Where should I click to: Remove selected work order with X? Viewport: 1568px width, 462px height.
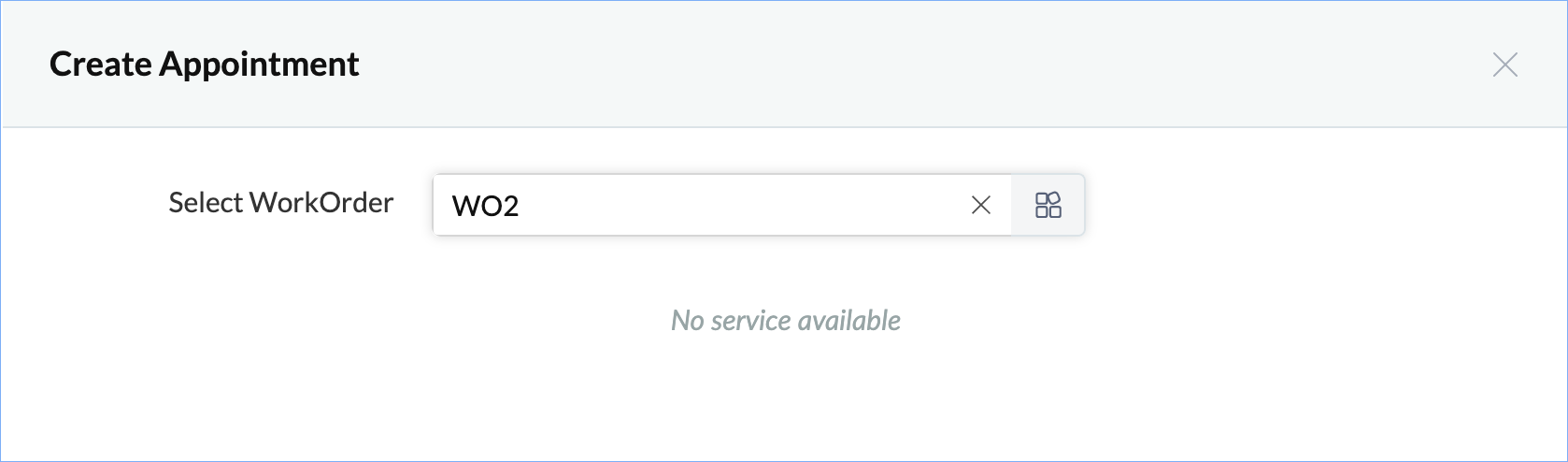[x=980, y=205]
